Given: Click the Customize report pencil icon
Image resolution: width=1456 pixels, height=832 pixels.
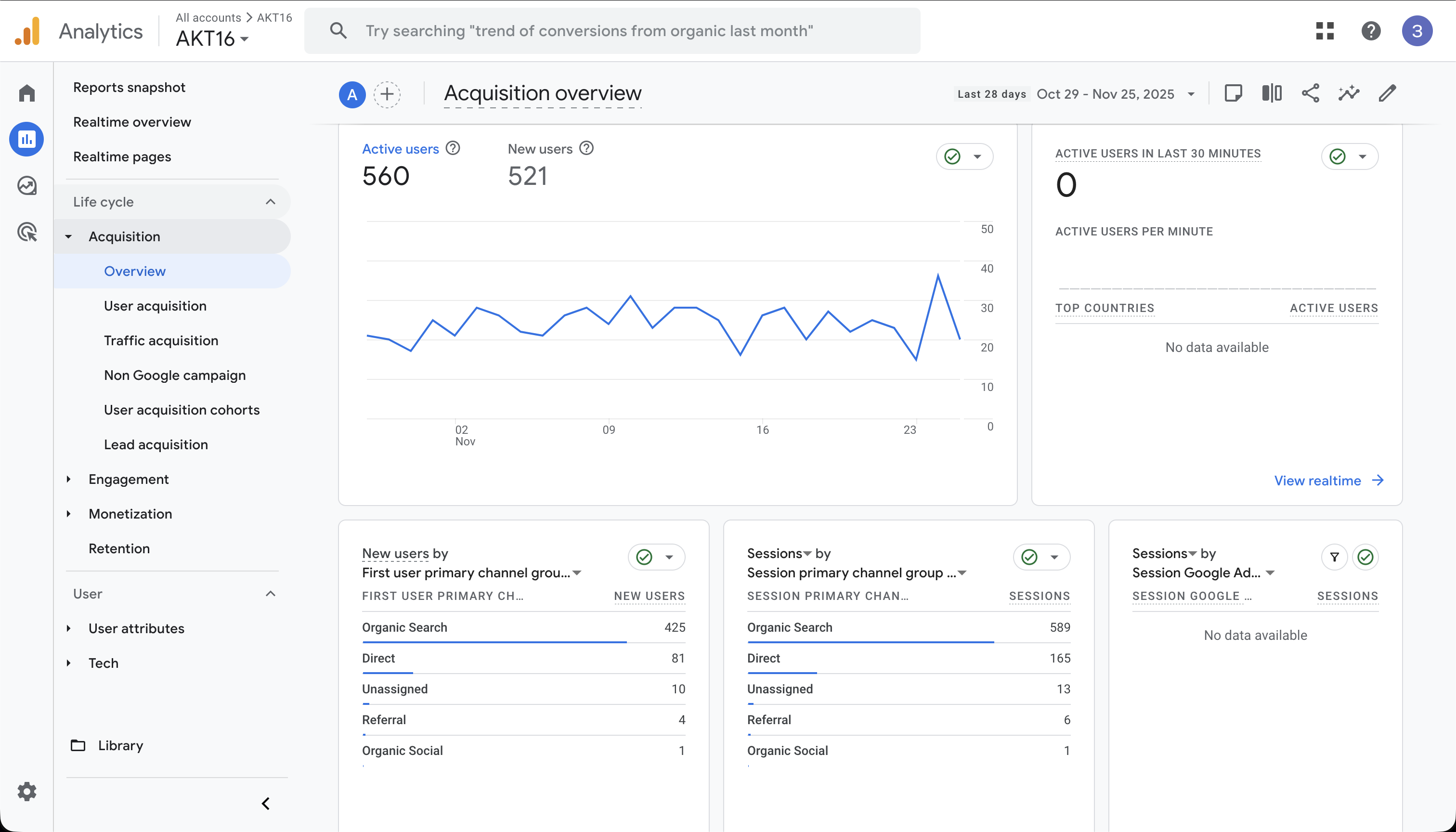Looking at the screenshot, I should point(1388,93).
